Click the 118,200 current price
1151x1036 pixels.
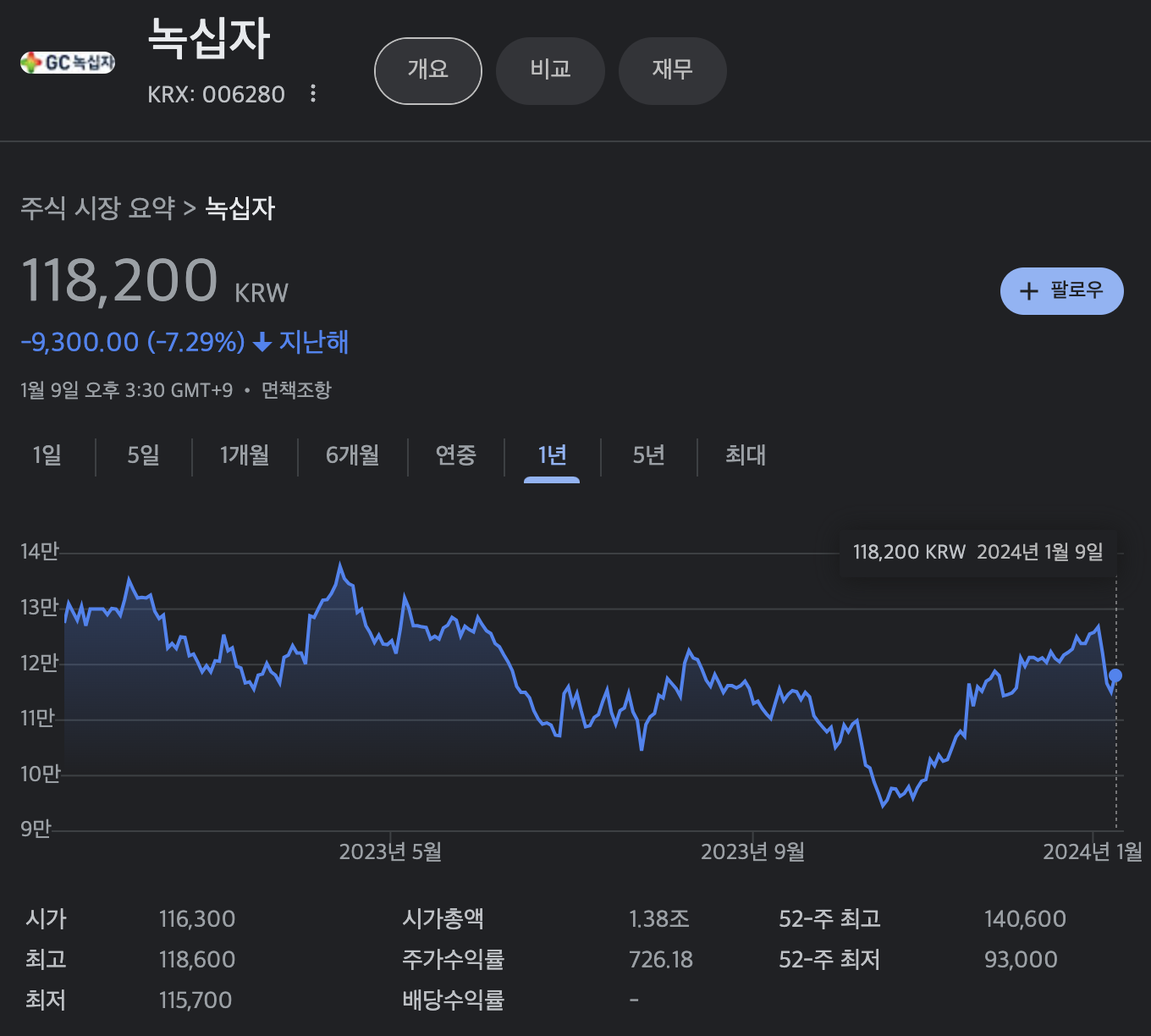(119, 280)
